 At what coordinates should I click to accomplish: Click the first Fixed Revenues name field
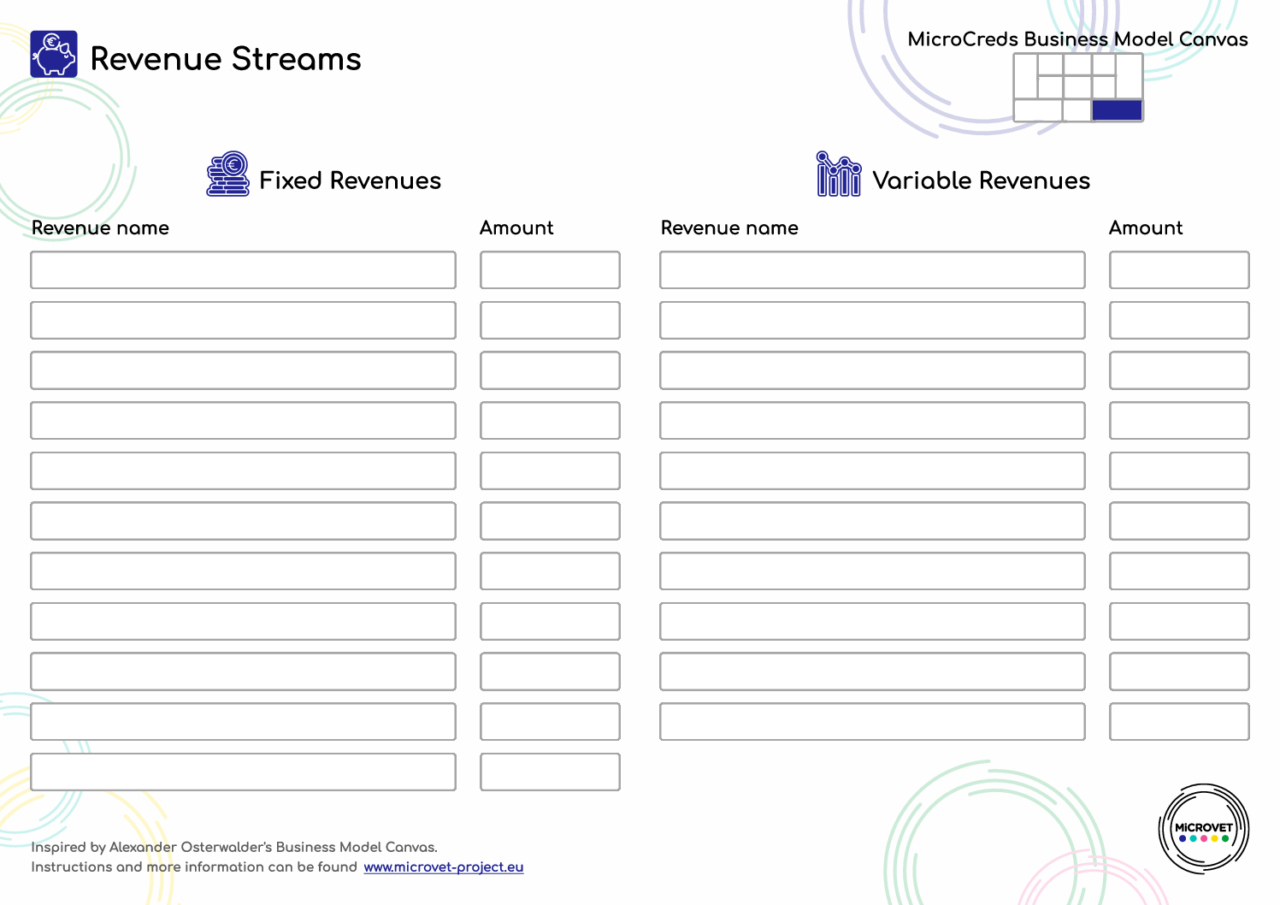(x=243, y=270)
